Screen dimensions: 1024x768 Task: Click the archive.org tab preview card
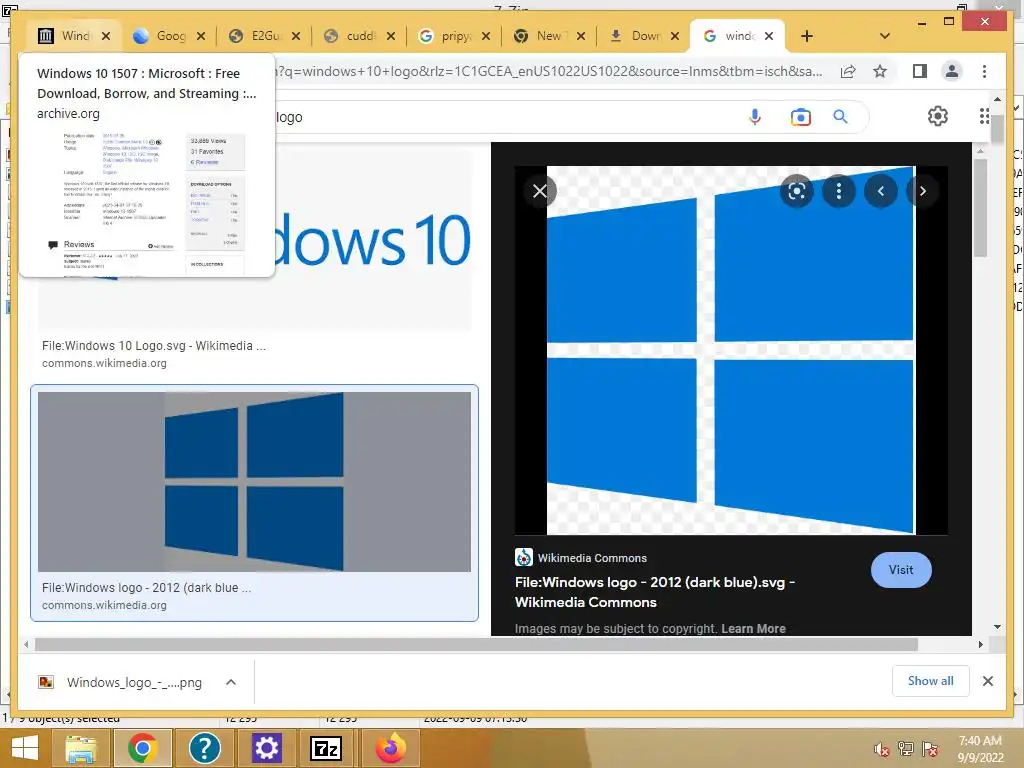(147, 165)
